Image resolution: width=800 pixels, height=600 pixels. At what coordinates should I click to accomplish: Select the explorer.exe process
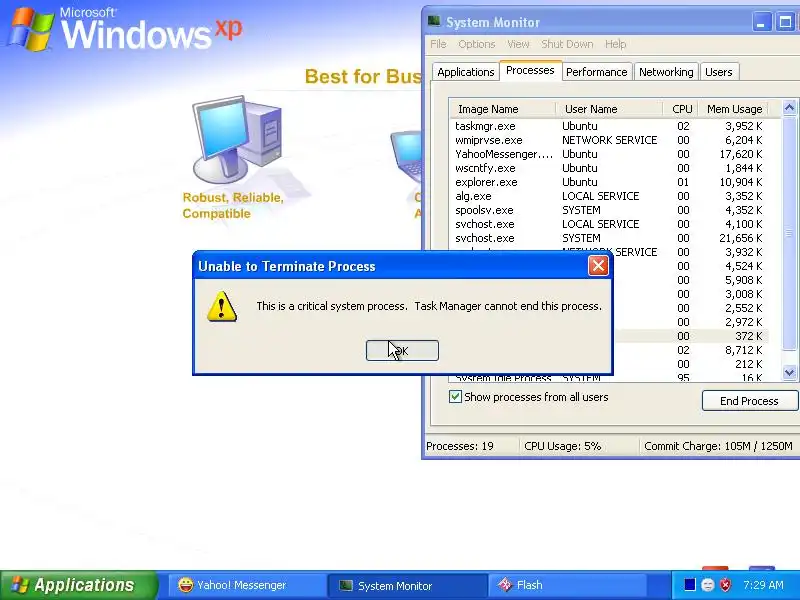coord(609,182)
